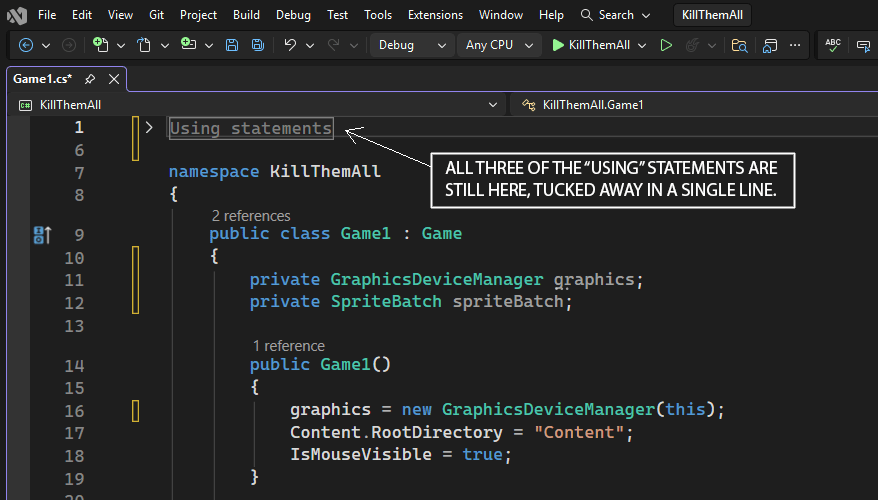Image resolution: width=878 pixels, height=500 pixels.
Task: Open the Any CPU platform dropdown
Action: [x=500, y=45]
